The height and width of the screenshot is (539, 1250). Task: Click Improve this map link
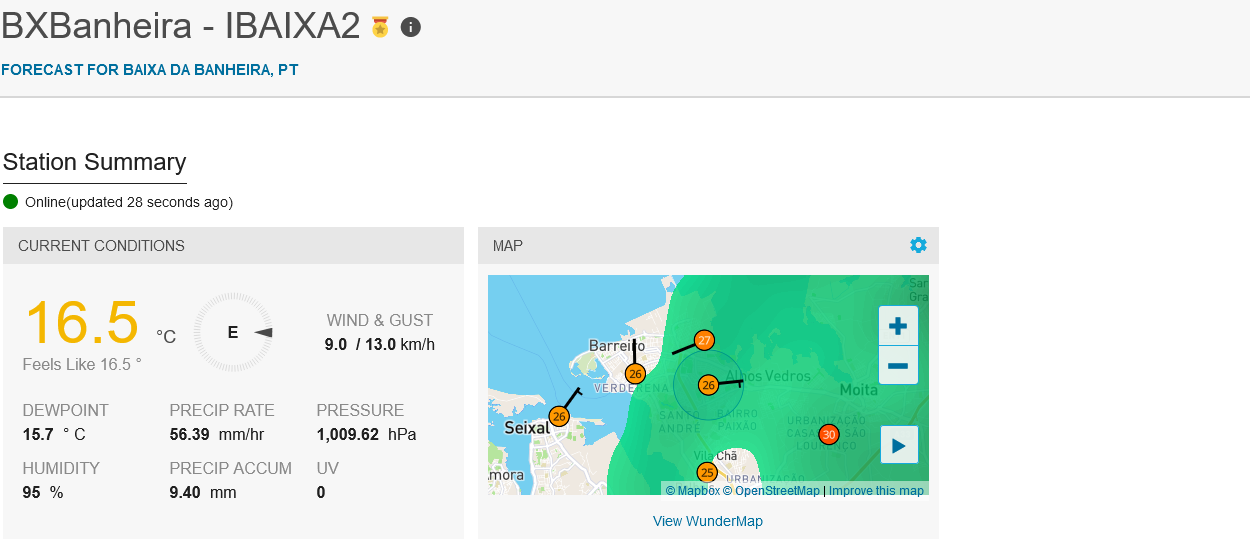coord(876,490)
